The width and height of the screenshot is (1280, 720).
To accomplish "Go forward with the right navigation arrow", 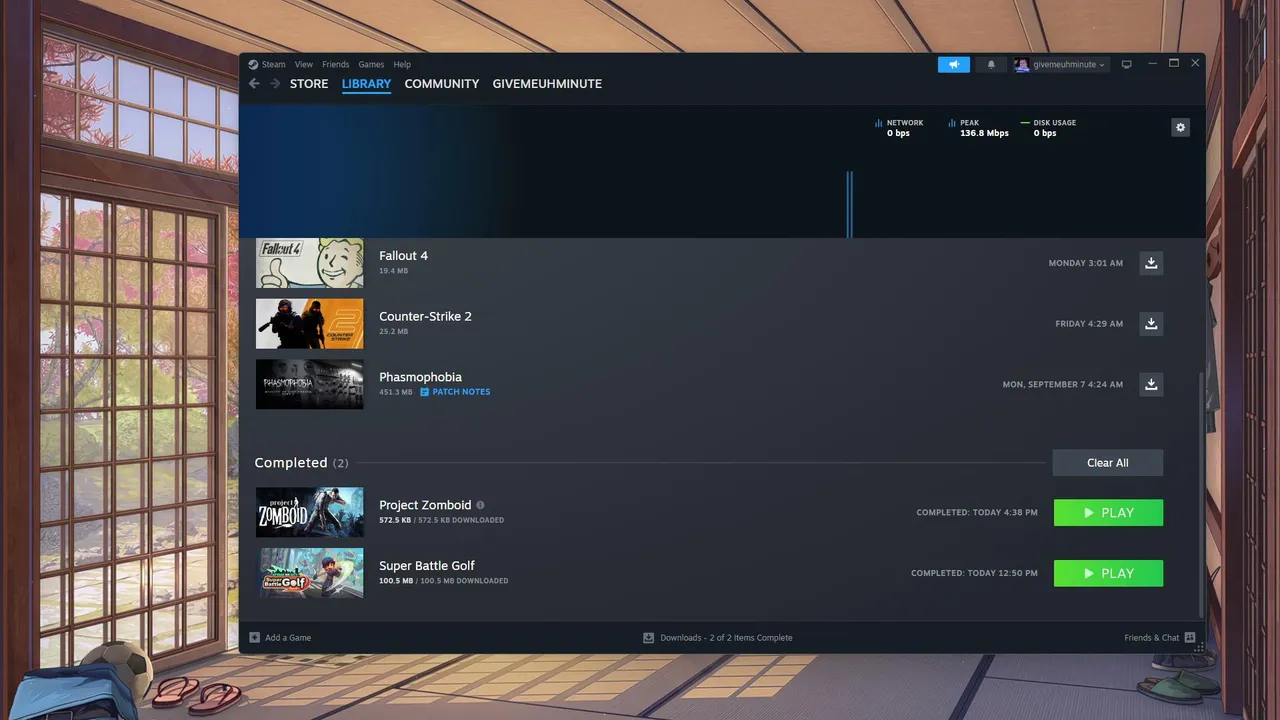I will [275, 84].
